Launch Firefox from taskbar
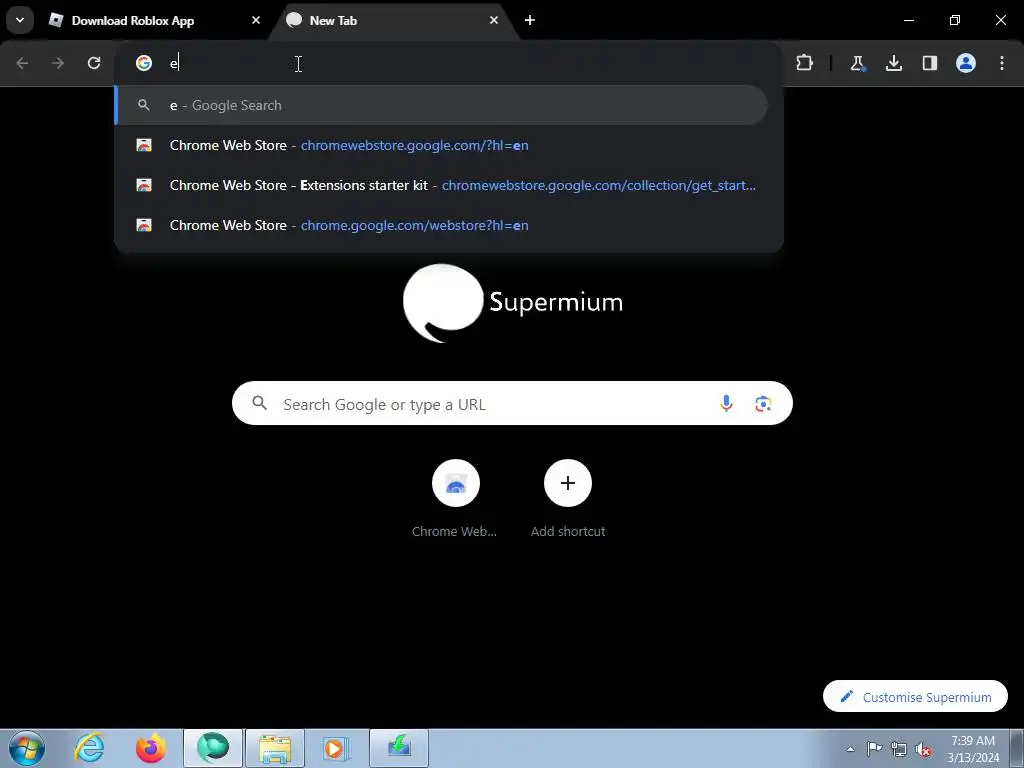The width and height of the screenshot is (1024, 768). [x=151, y=748]
